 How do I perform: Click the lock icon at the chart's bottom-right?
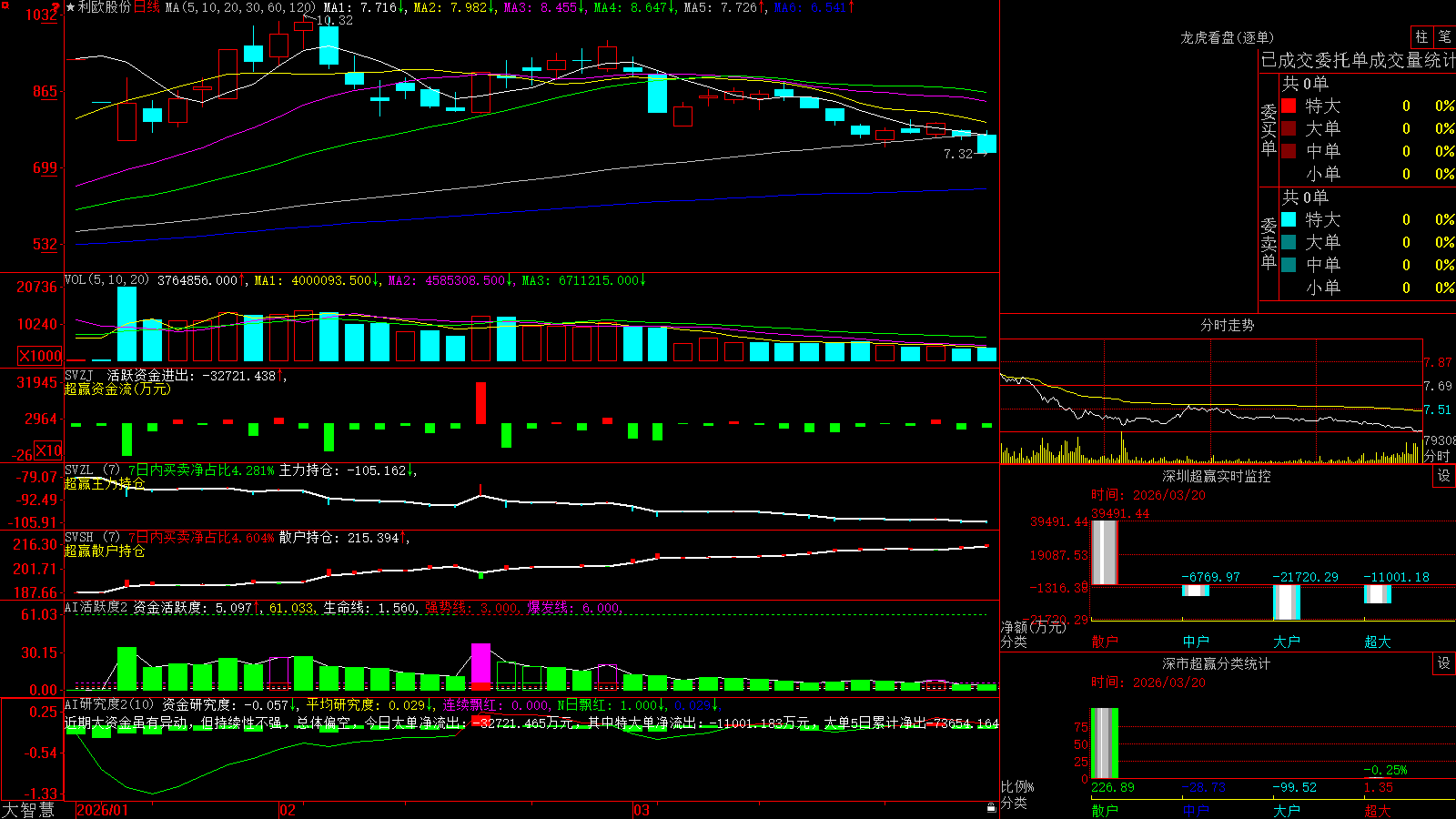tap(991, 808)
